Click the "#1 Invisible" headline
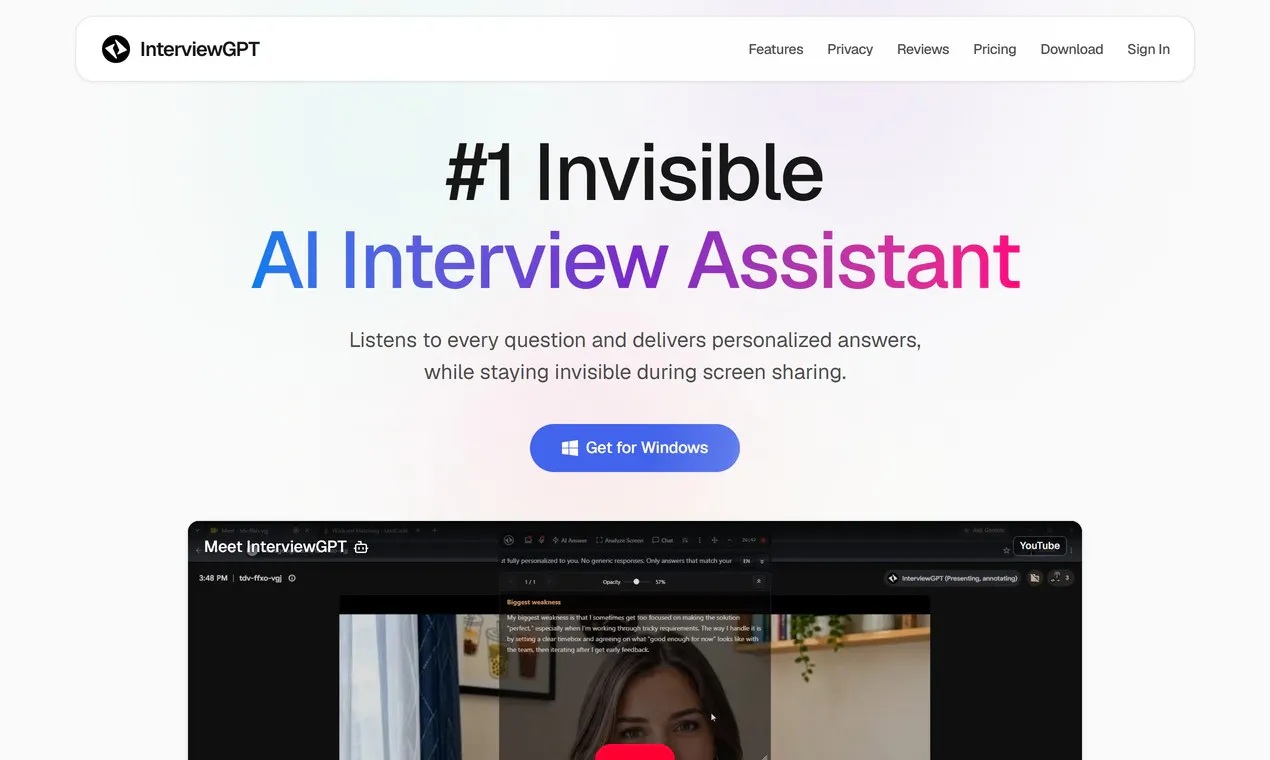The width and height of the screenshot is (1270, 760). pyautogui.click(x=635, y=173)
